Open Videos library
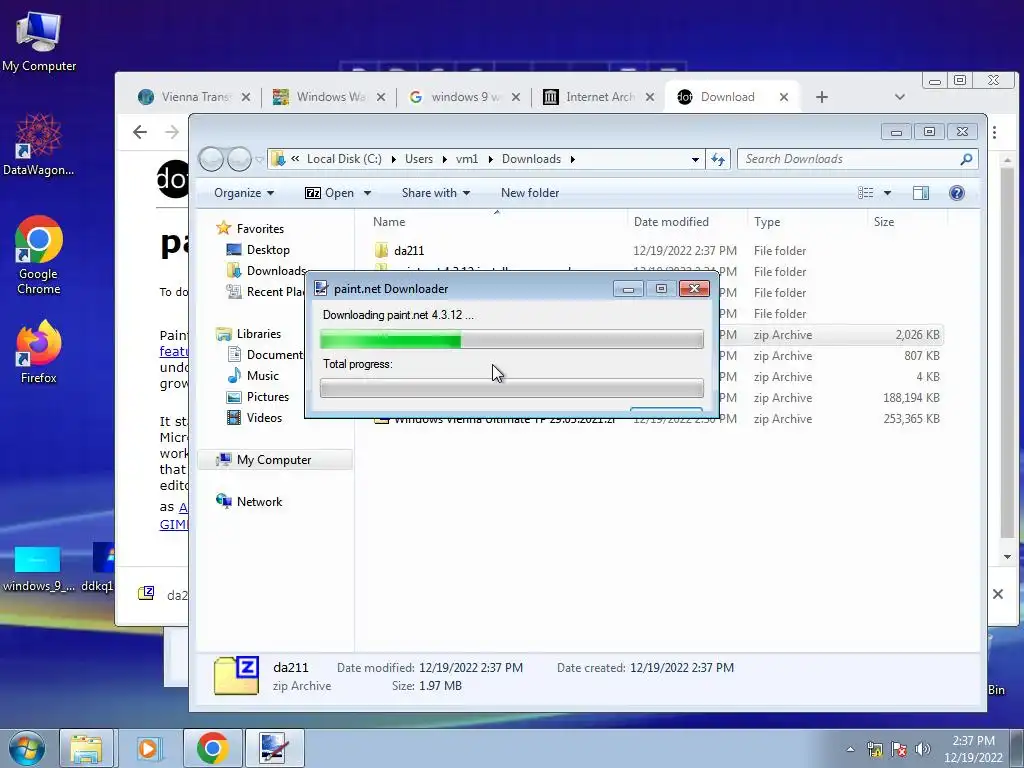1024x768 pixels. 264,417
